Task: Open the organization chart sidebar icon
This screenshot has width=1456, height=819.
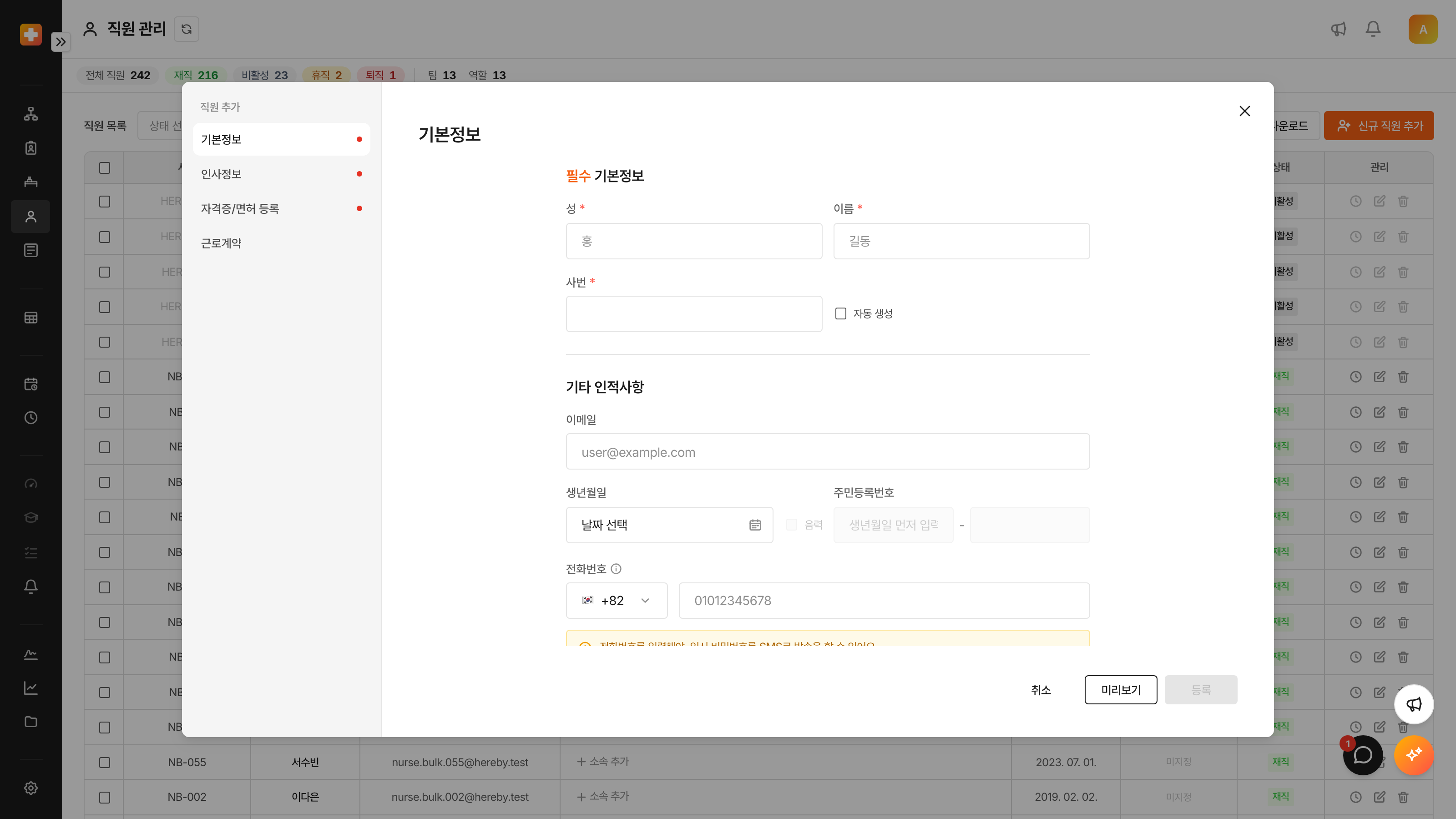Action: pos(30,114)
